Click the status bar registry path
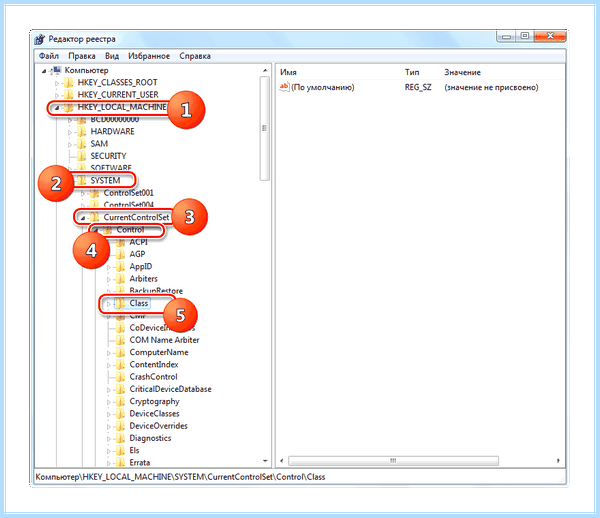Image resolution: width=600 pixels, height=518 pixels. coord(180,477)
